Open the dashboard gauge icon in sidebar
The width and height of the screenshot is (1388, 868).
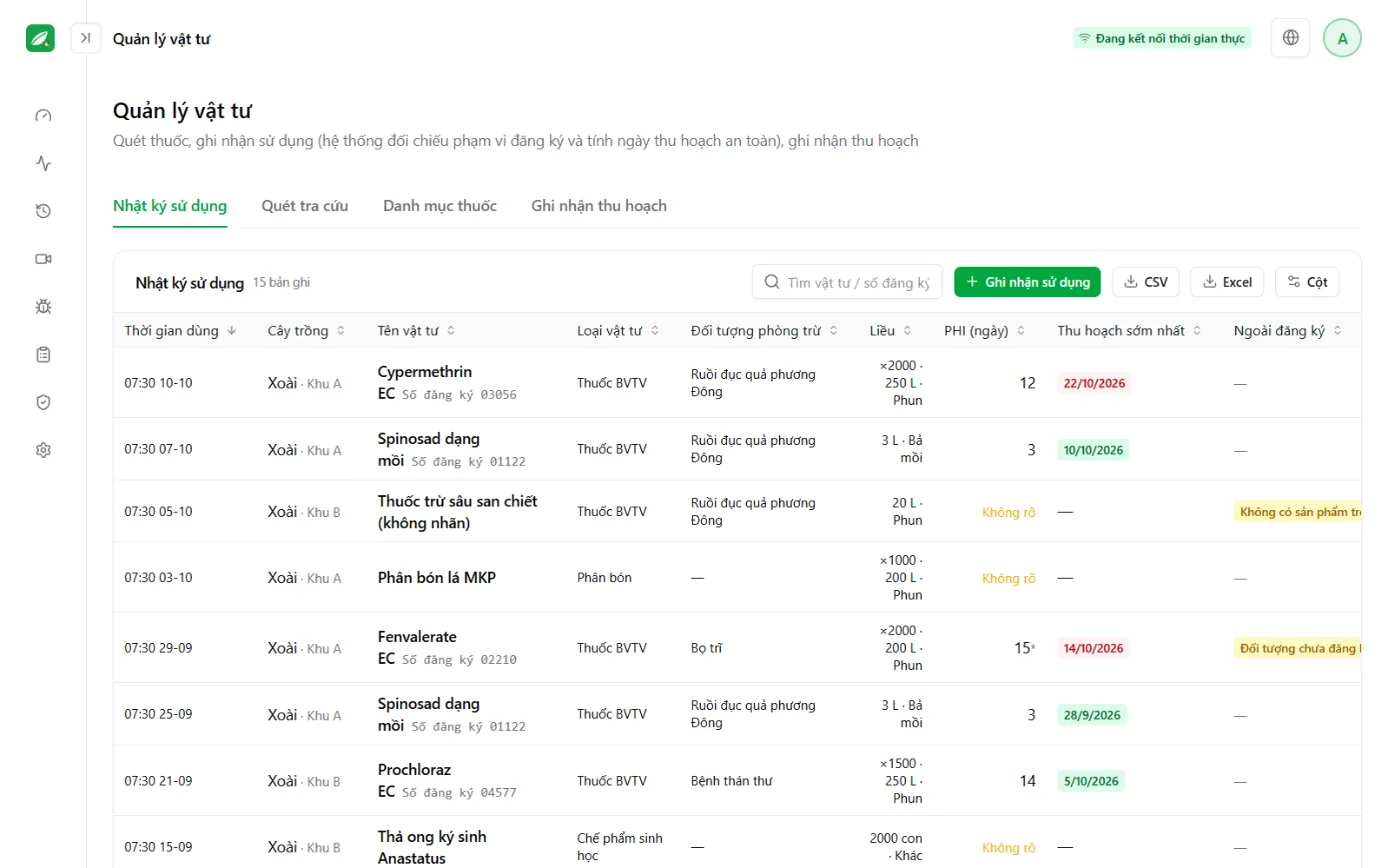point(43,115)
